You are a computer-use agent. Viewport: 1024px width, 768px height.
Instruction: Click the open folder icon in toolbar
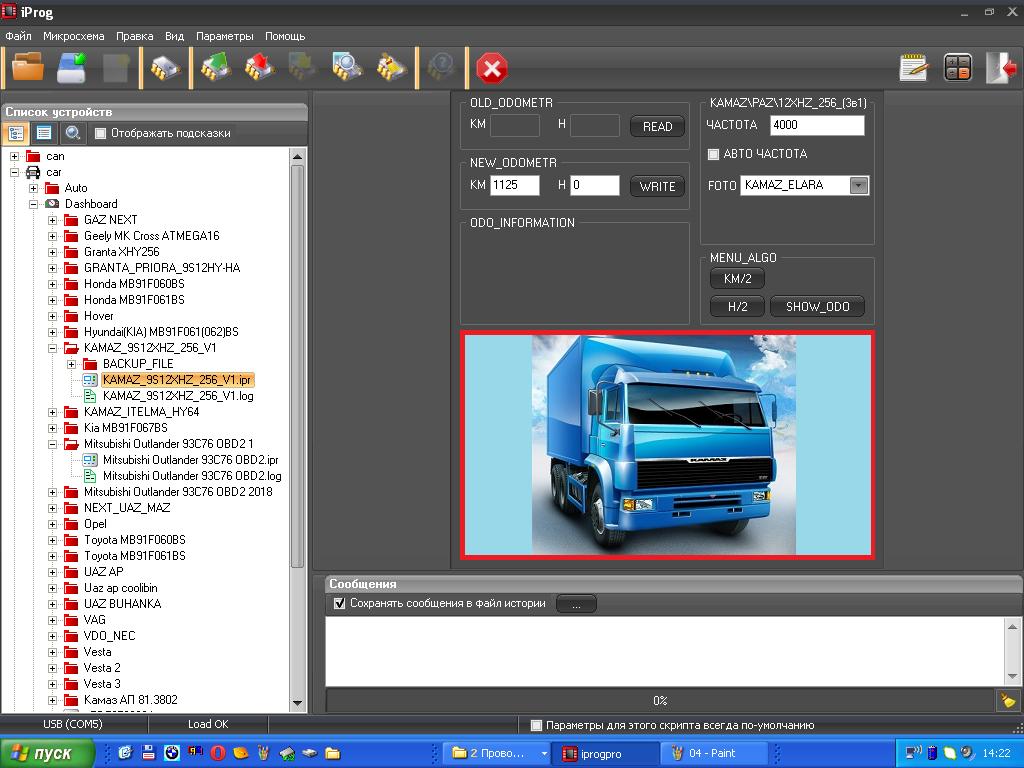(x=27, y=67)
